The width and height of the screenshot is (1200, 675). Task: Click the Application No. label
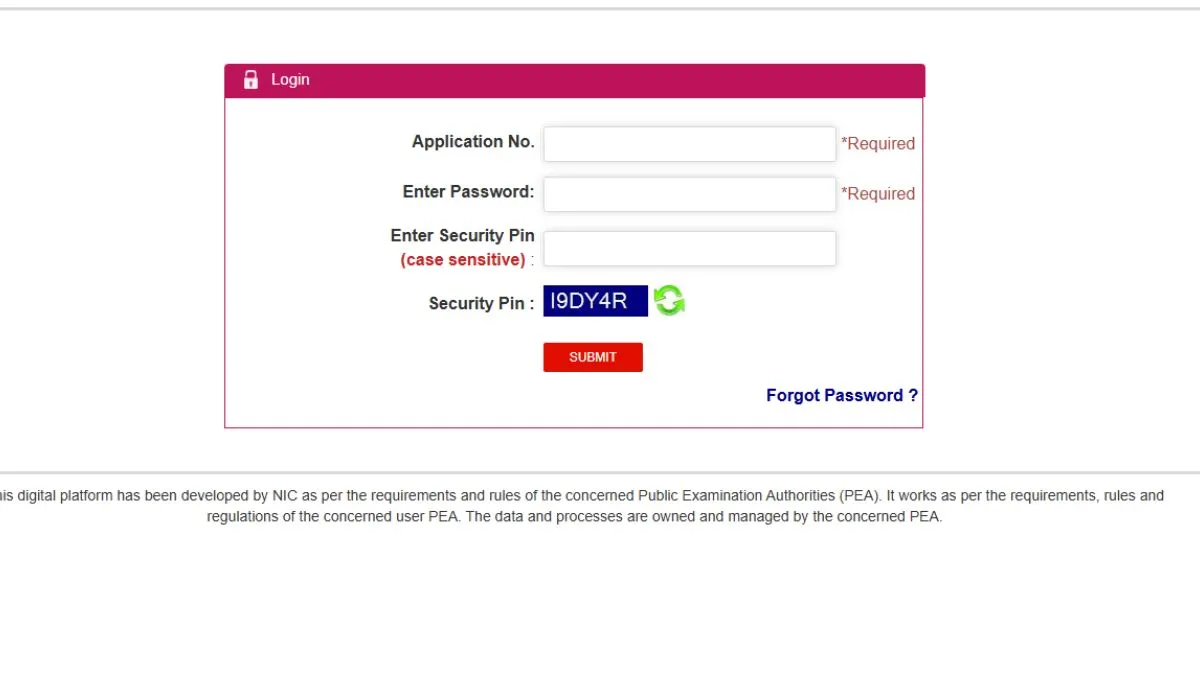click(x=473, y=142)
